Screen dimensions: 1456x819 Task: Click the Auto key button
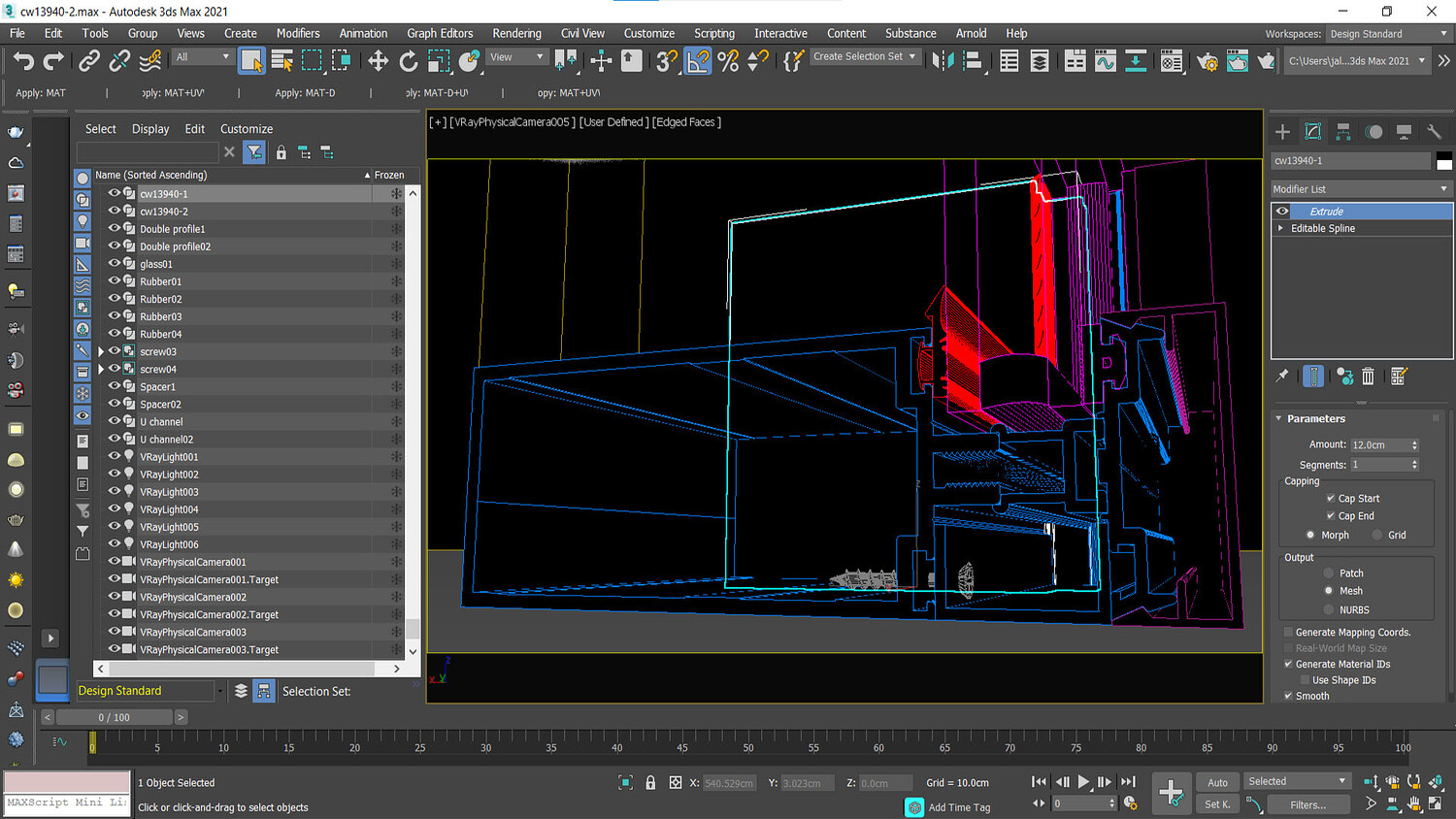[x=1217, y=782]
